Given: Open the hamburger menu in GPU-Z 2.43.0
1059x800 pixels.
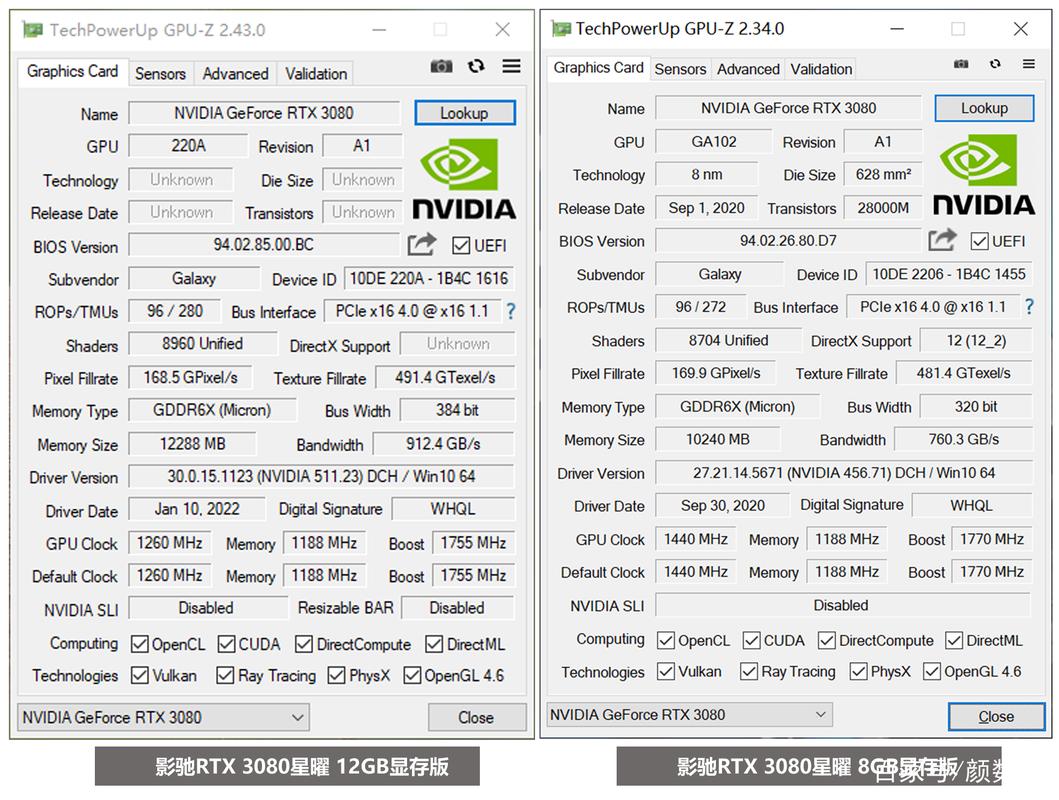Looking at the screenshot, I should click(510, 66).
